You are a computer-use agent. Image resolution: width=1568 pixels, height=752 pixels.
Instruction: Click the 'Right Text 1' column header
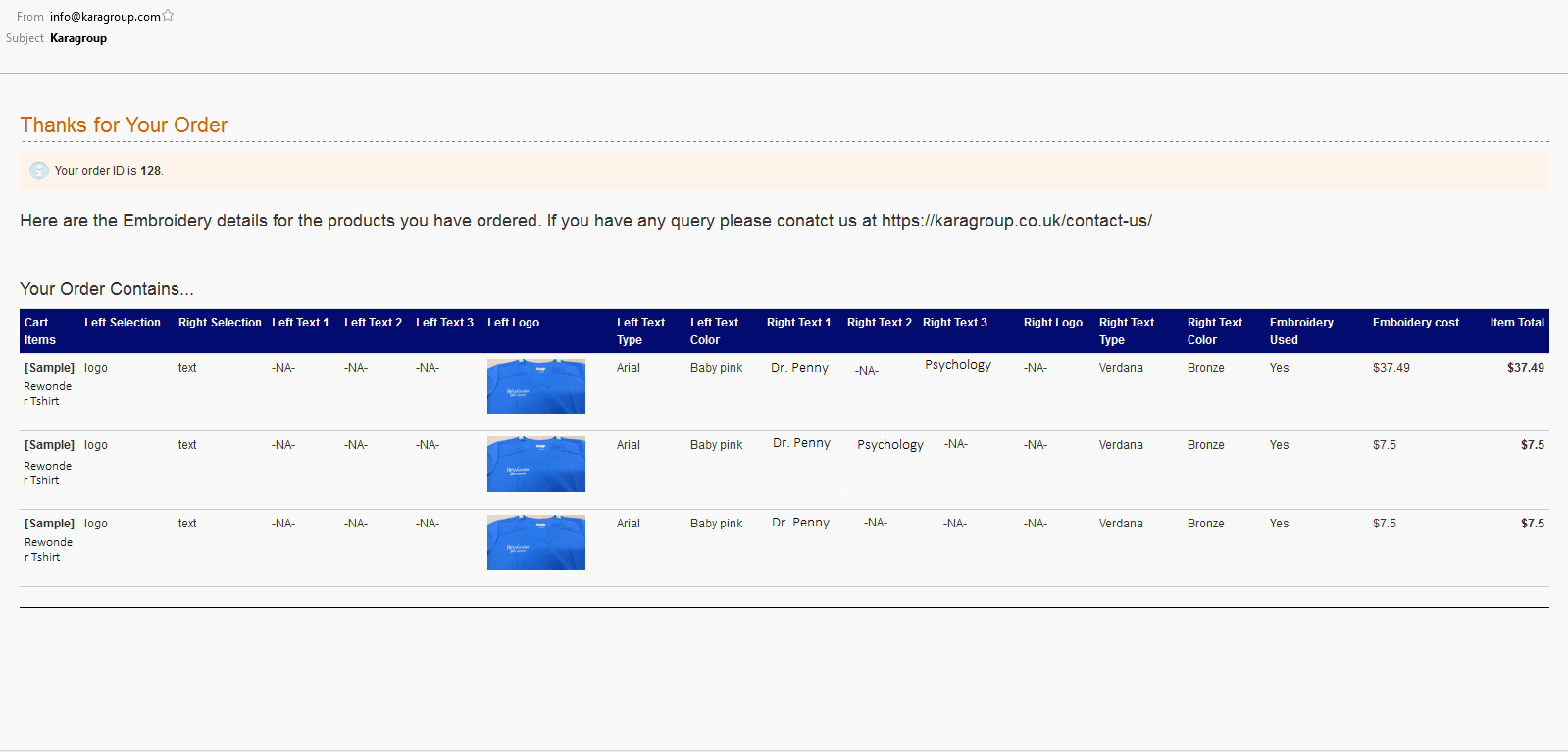click(798, 323)
